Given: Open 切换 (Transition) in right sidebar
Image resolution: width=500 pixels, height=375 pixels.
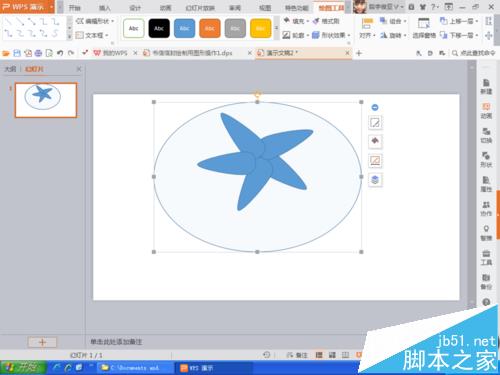Looking at the screenshot, I should [x=486, y=135].
